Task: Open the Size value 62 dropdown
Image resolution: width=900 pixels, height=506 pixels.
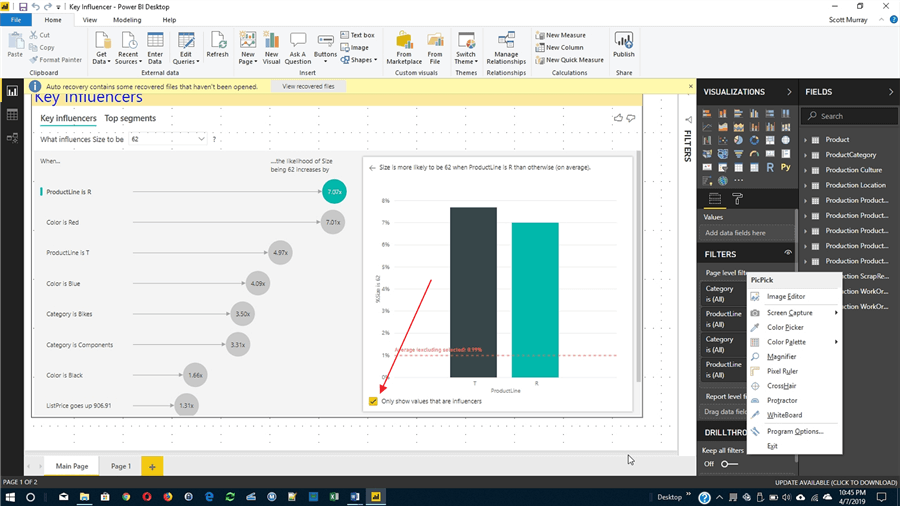Action: pos(167,139)
